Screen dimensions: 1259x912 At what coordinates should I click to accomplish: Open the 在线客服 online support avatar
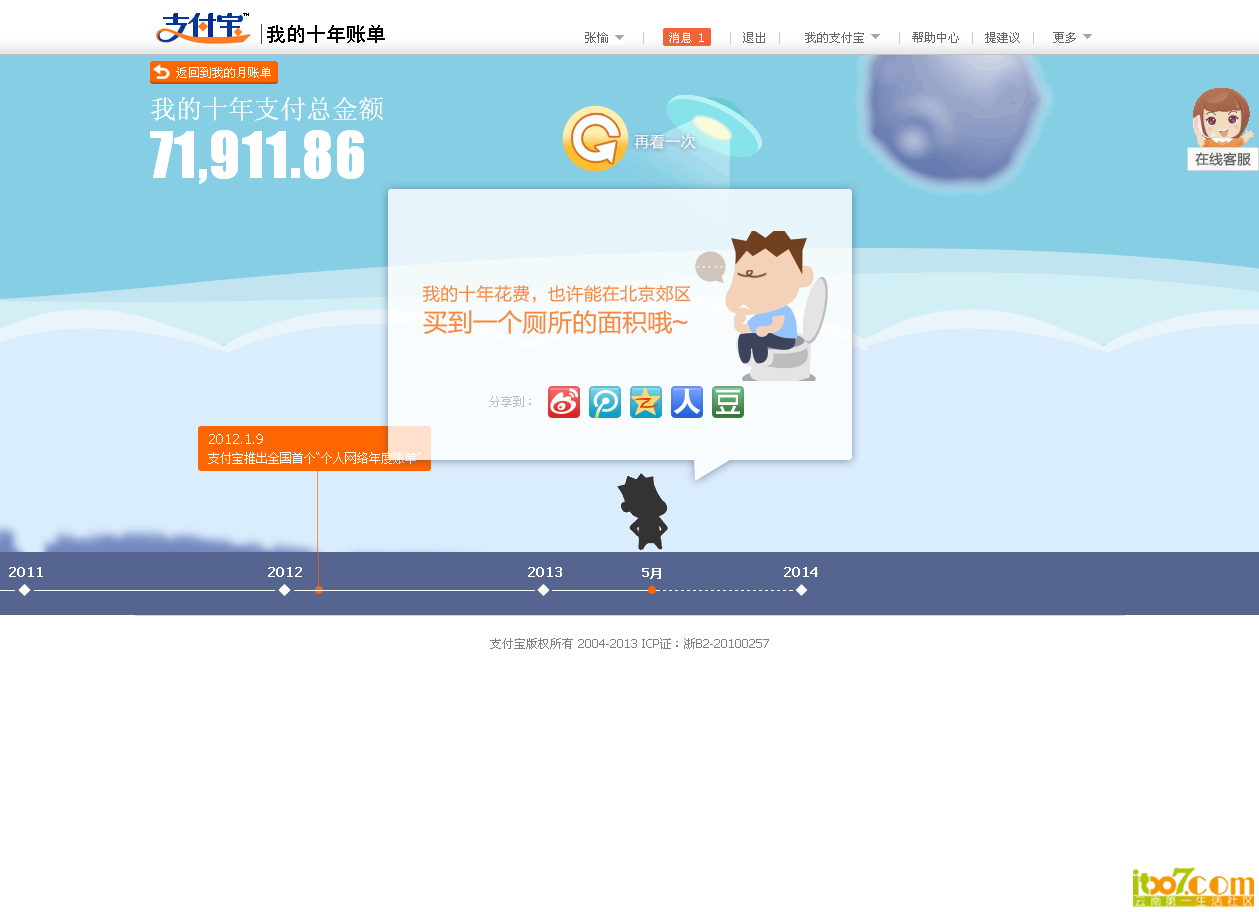pos(1222,118)
